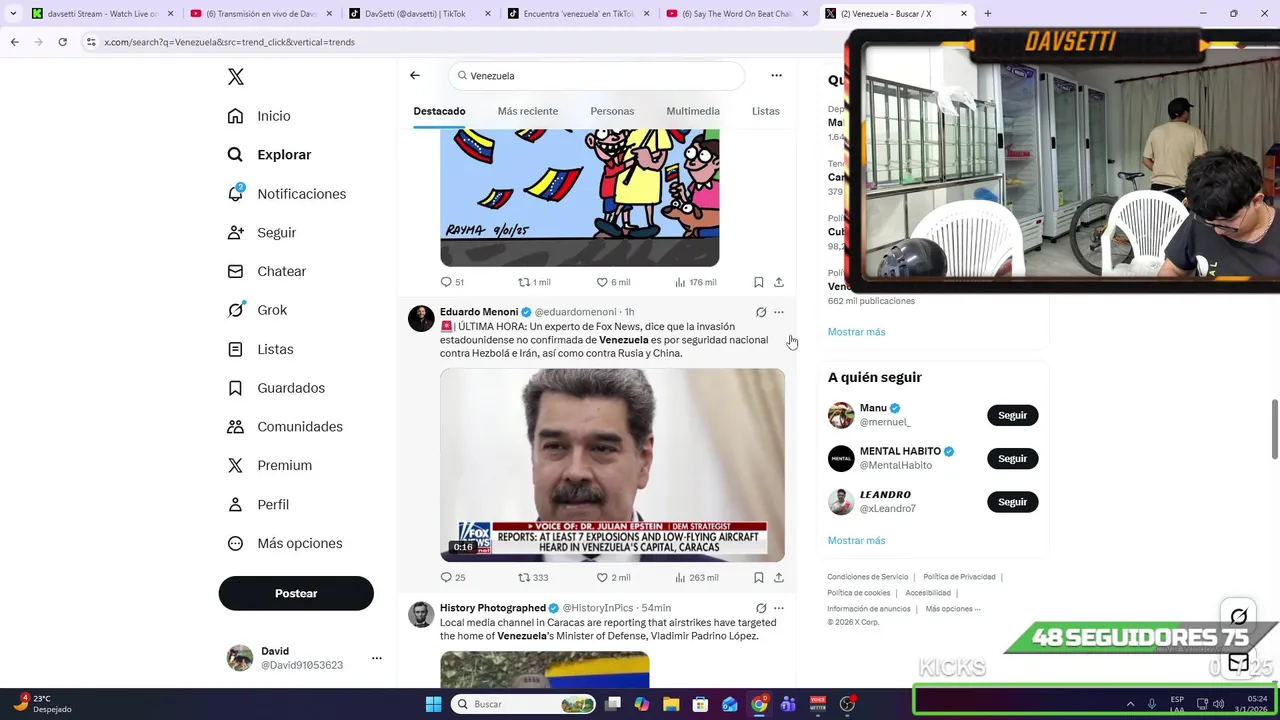The height and width of the screenshot is (720, 1280).
Task: Bookmark Eduardo Menoni's post
Action: (759, 578)
